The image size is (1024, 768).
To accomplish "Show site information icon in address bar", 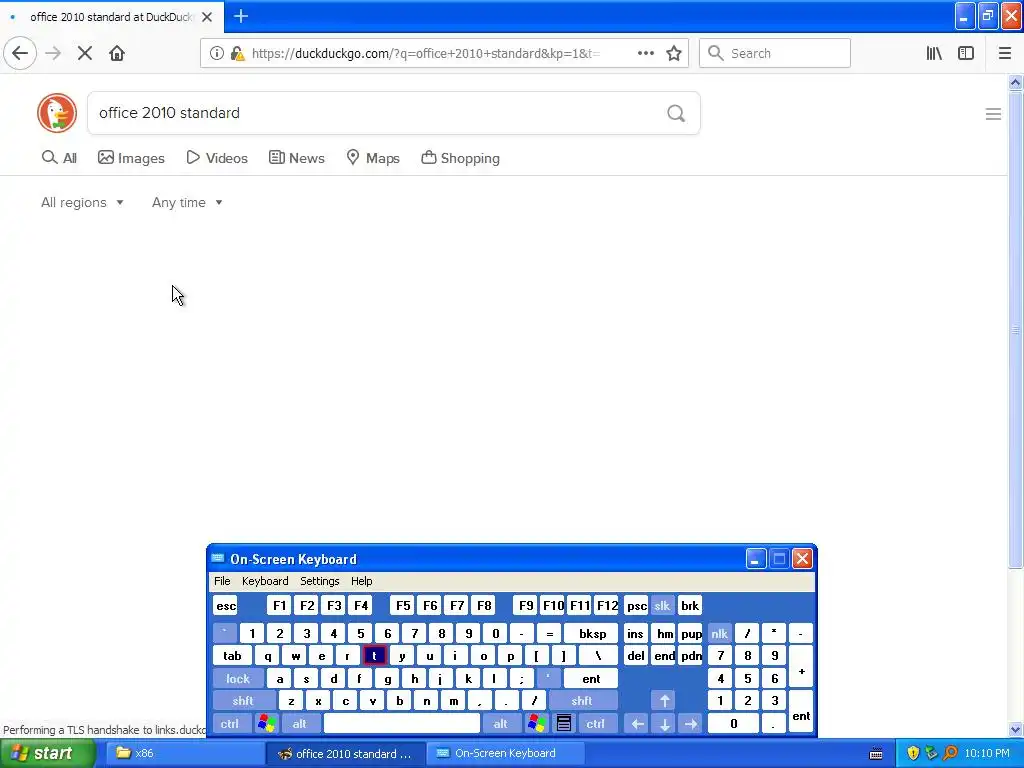I will pos(217,54).
